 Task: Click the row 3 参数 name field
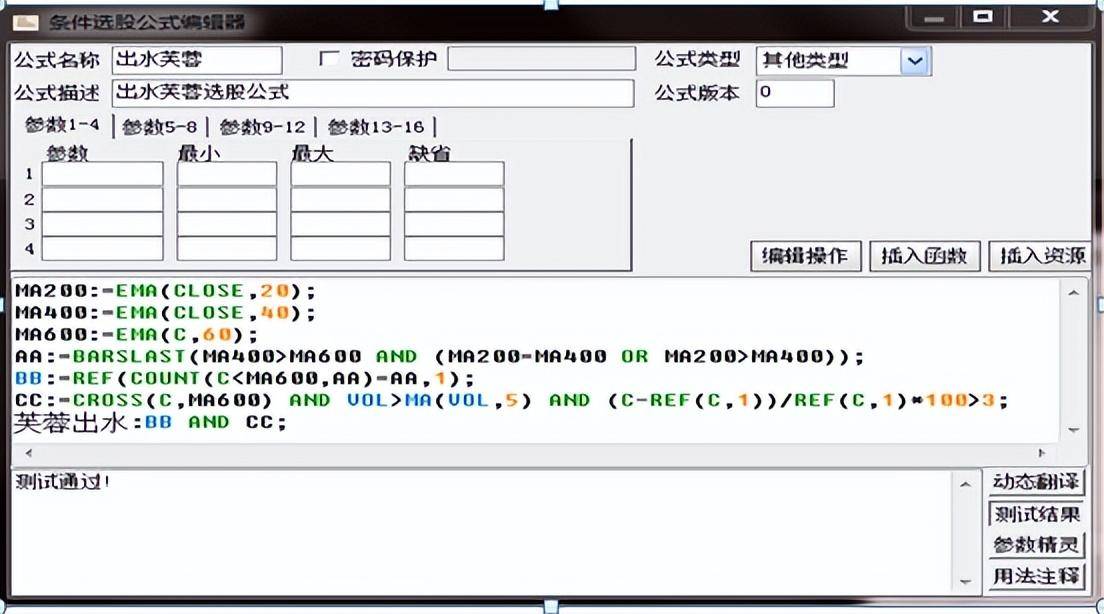pyautogui.click(x=102, y=224)
